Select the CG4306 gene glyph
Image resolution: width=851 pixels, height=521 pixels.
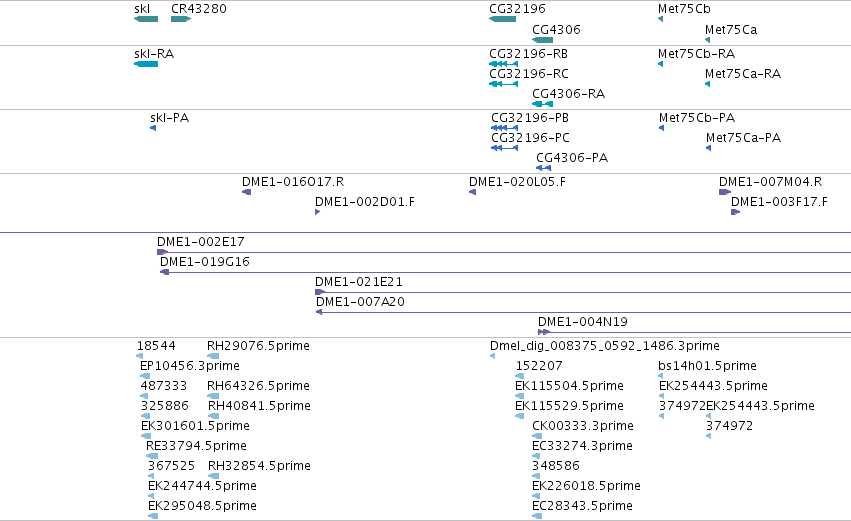542,40
